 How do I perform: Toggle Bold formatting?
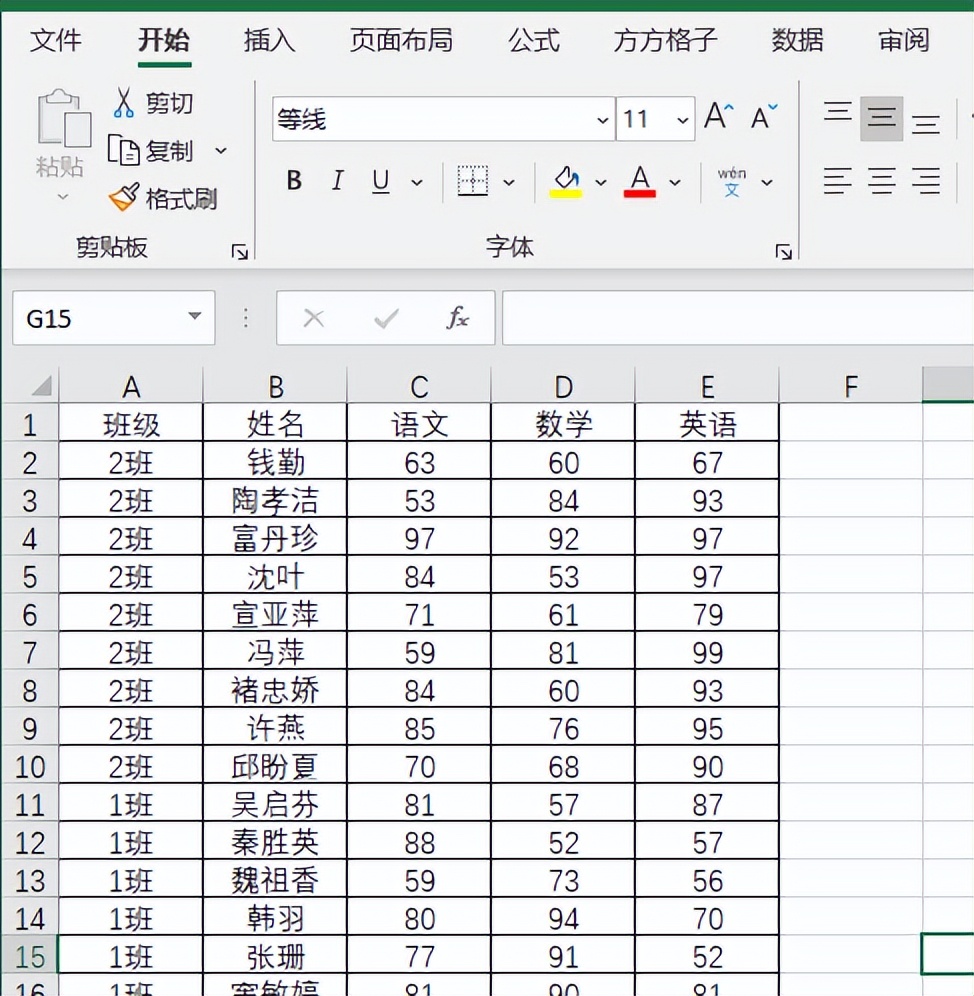coord(293,181)
